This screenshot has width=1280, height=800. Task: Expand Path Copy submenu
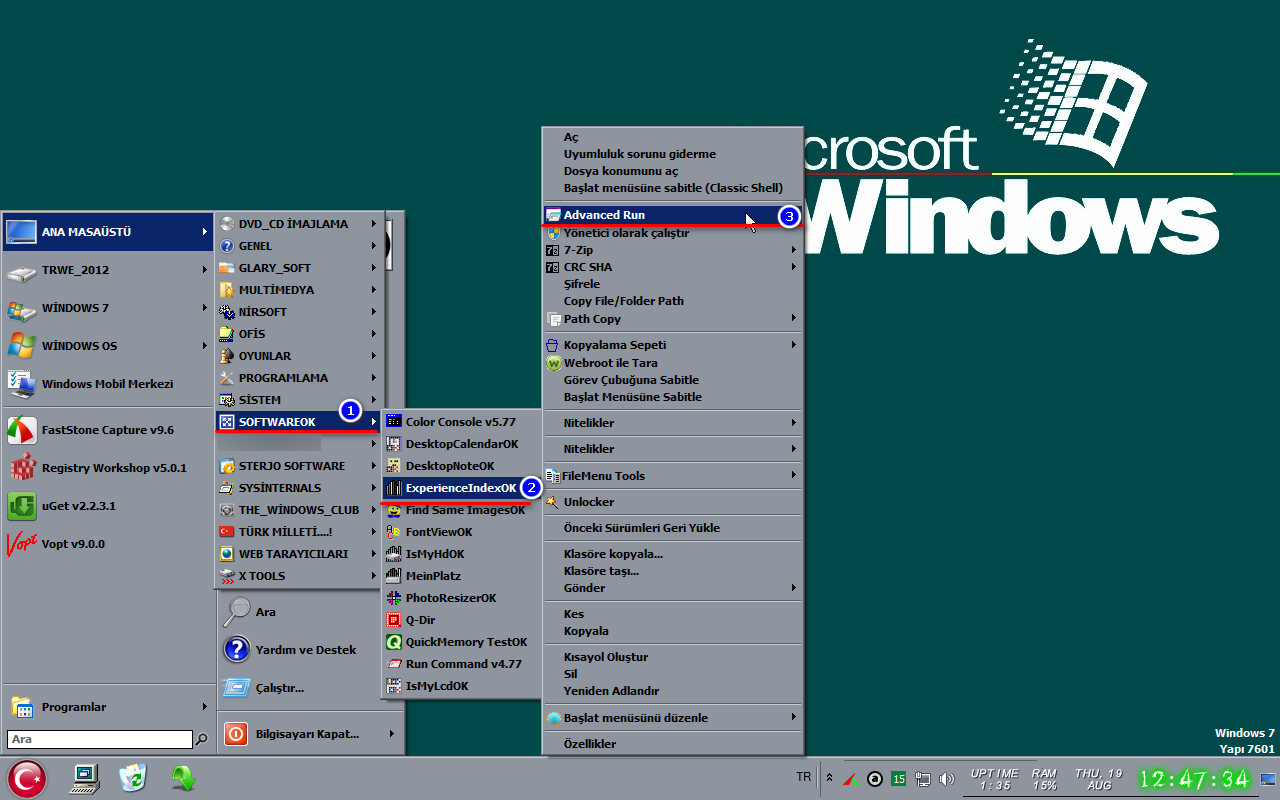coord(673,319)
